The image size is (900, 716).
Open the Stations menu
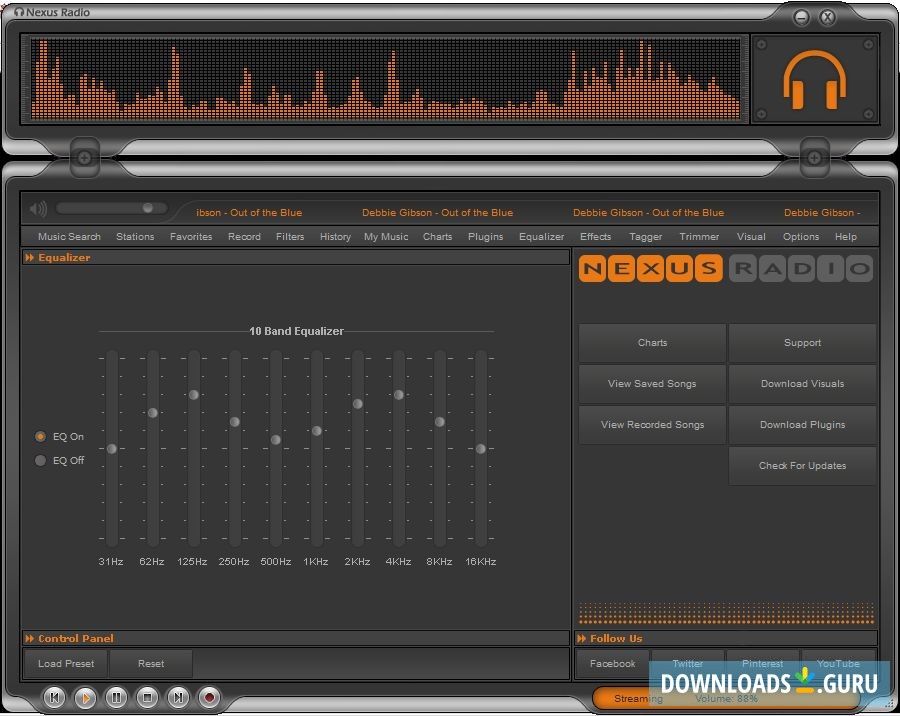(135, 236)
